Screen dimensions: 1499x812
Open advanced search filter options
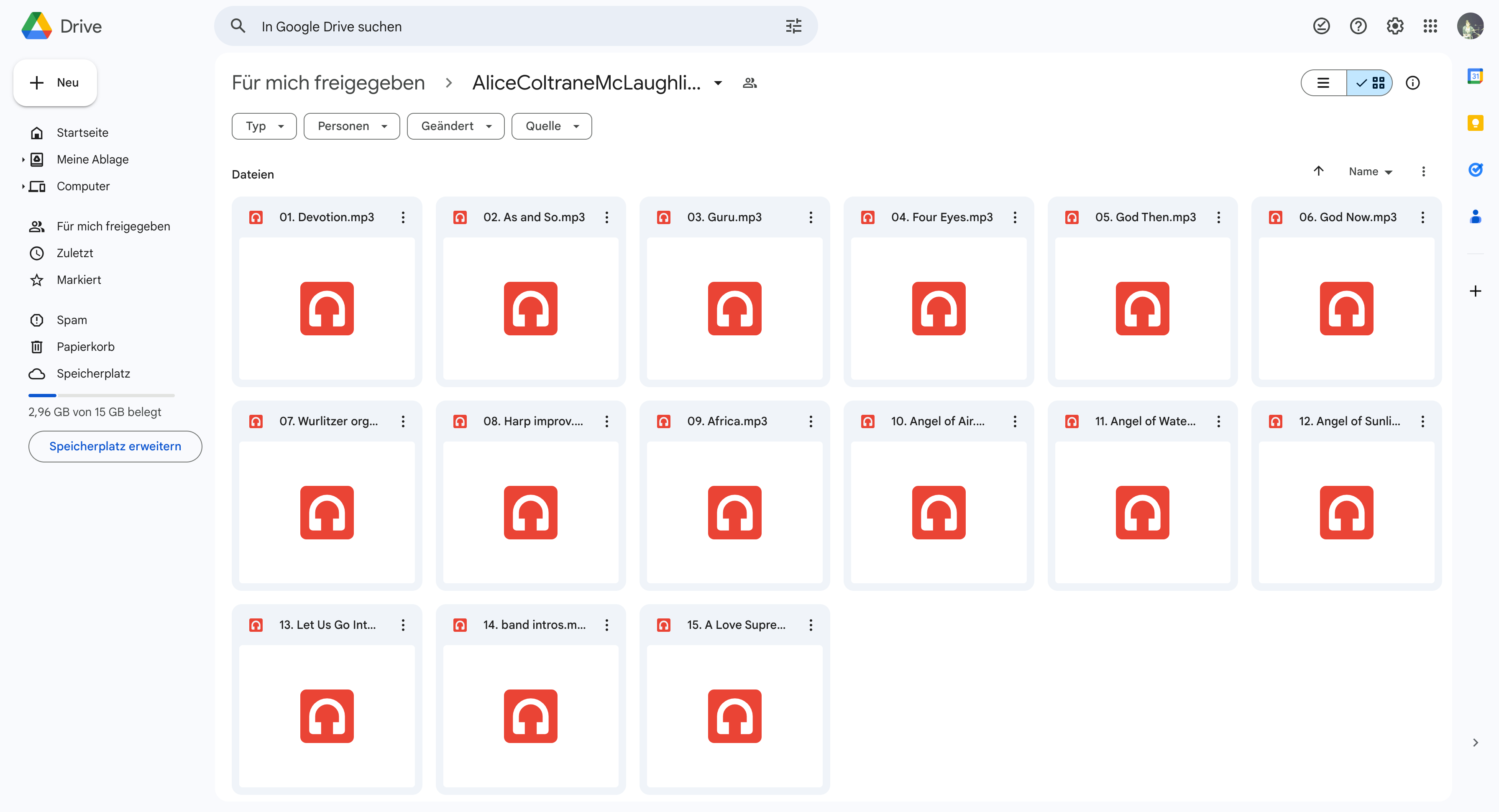[793, 26]
